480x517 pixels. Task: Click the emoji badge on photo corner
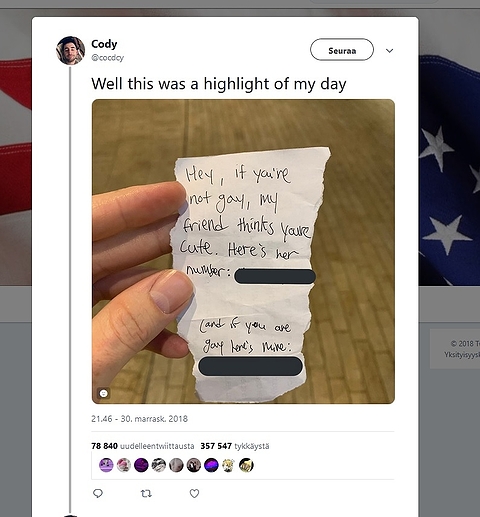click(104, 393)
